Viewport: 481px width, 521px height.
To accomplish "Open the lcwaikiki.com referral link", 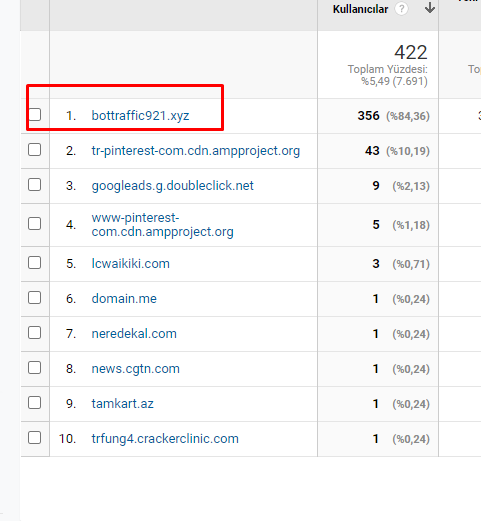I will tap(131, 264).
